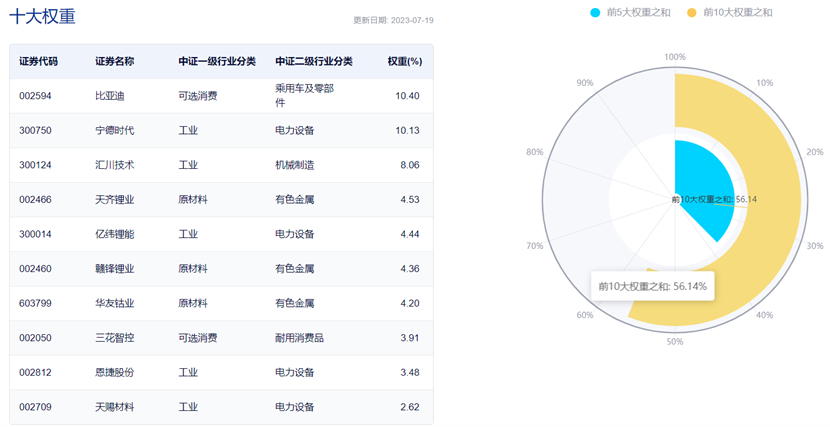Click weight value 10.40

pos(408,96)
